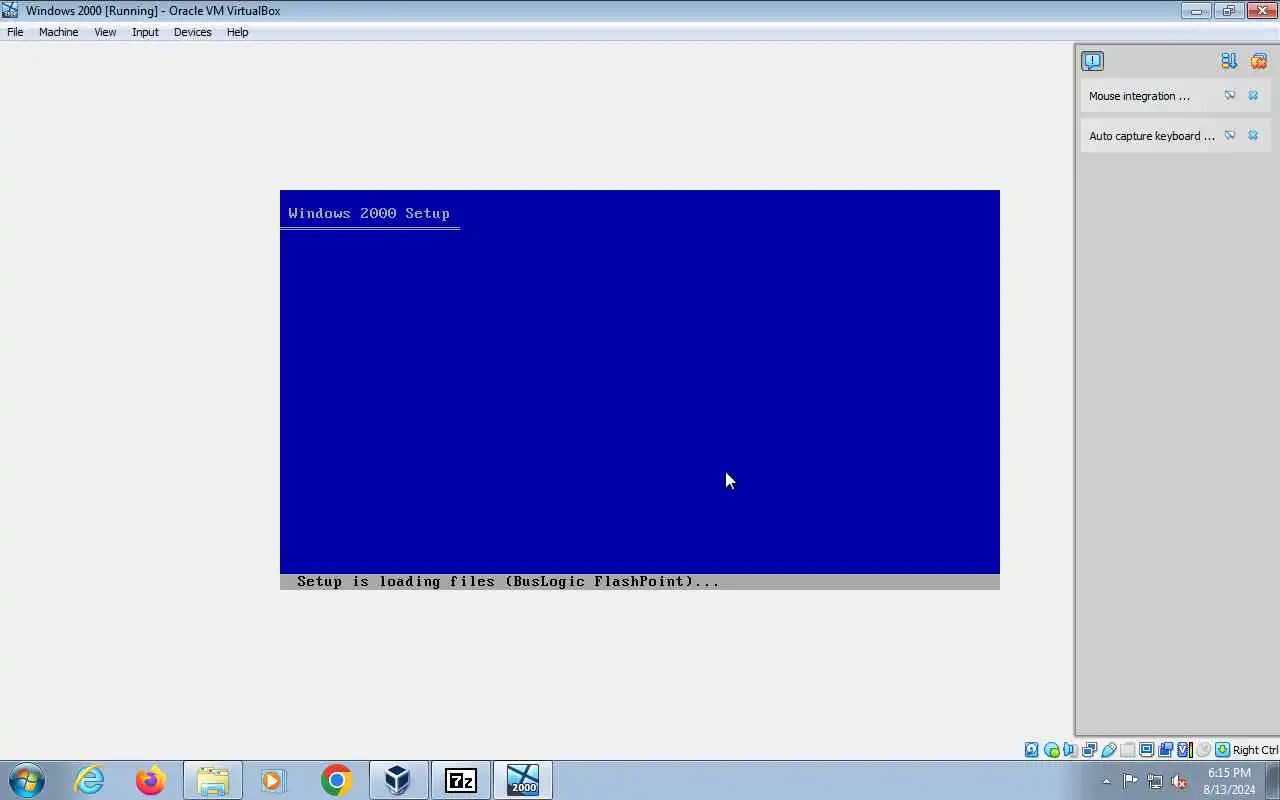
Task: Click inside the Windows 2000 Setup screen
Action: [640, 390]
